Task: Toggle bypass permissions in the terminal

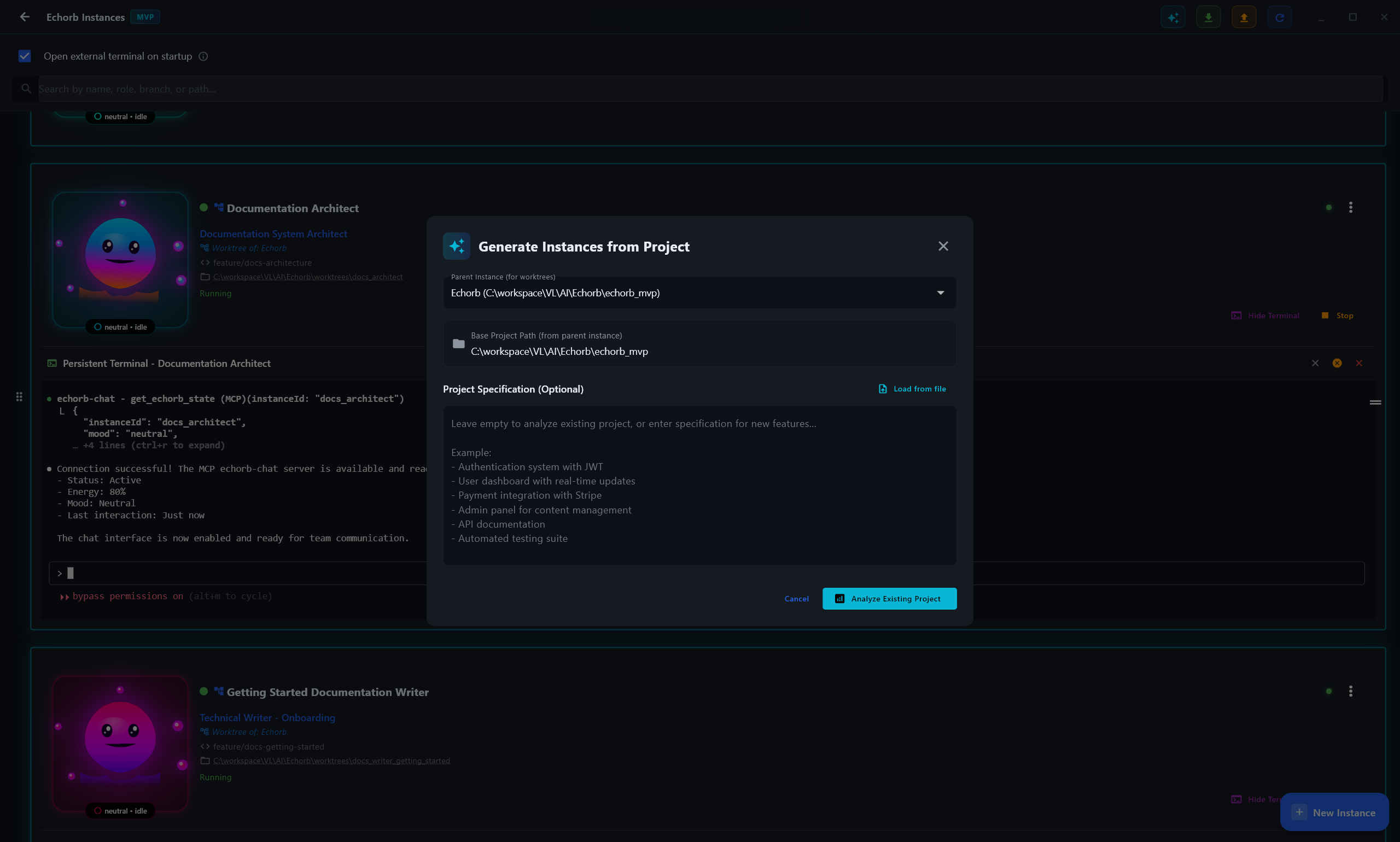Action: coord(127,597)
